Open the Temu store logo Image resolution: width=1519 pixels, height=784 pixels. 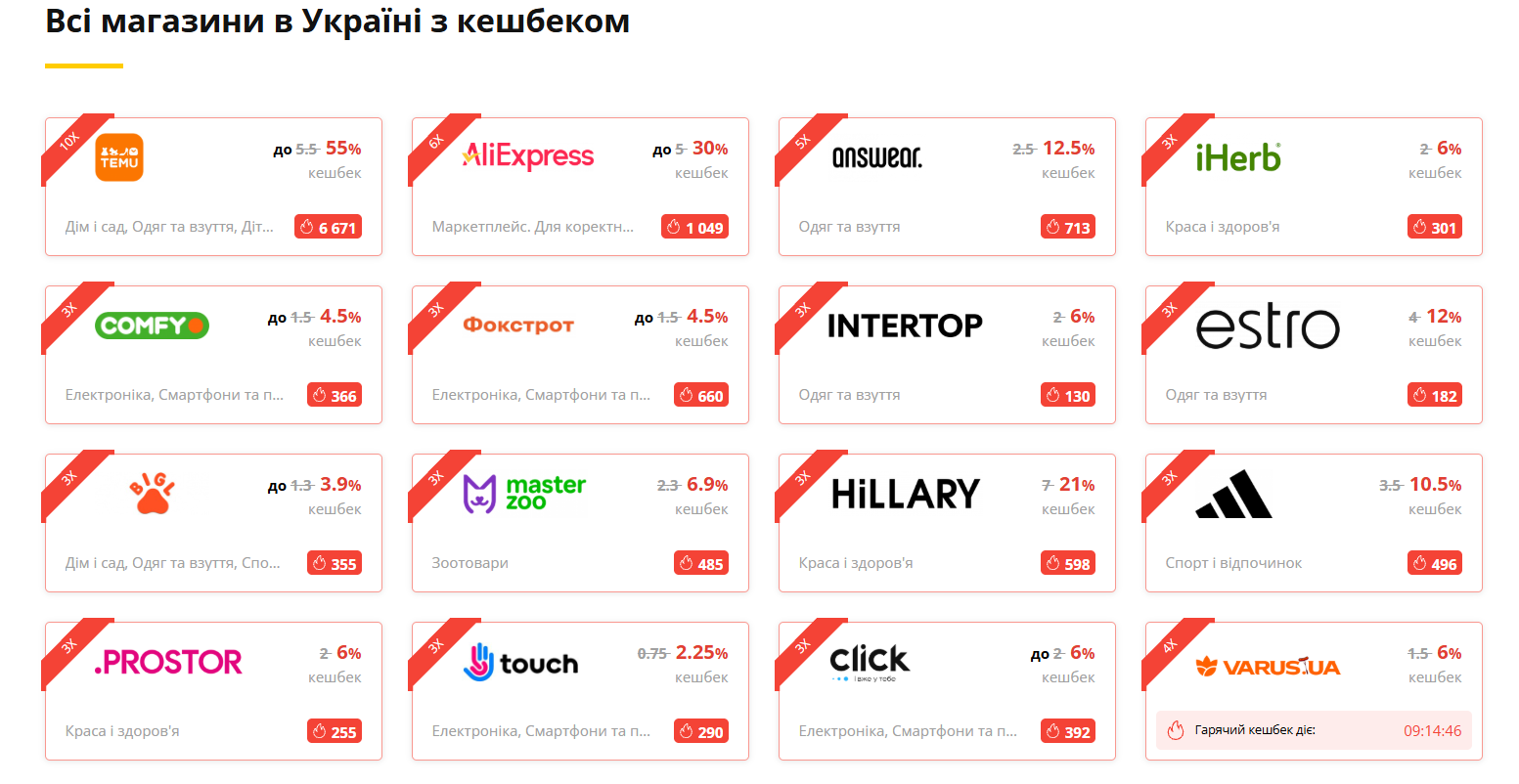(119, 157)
